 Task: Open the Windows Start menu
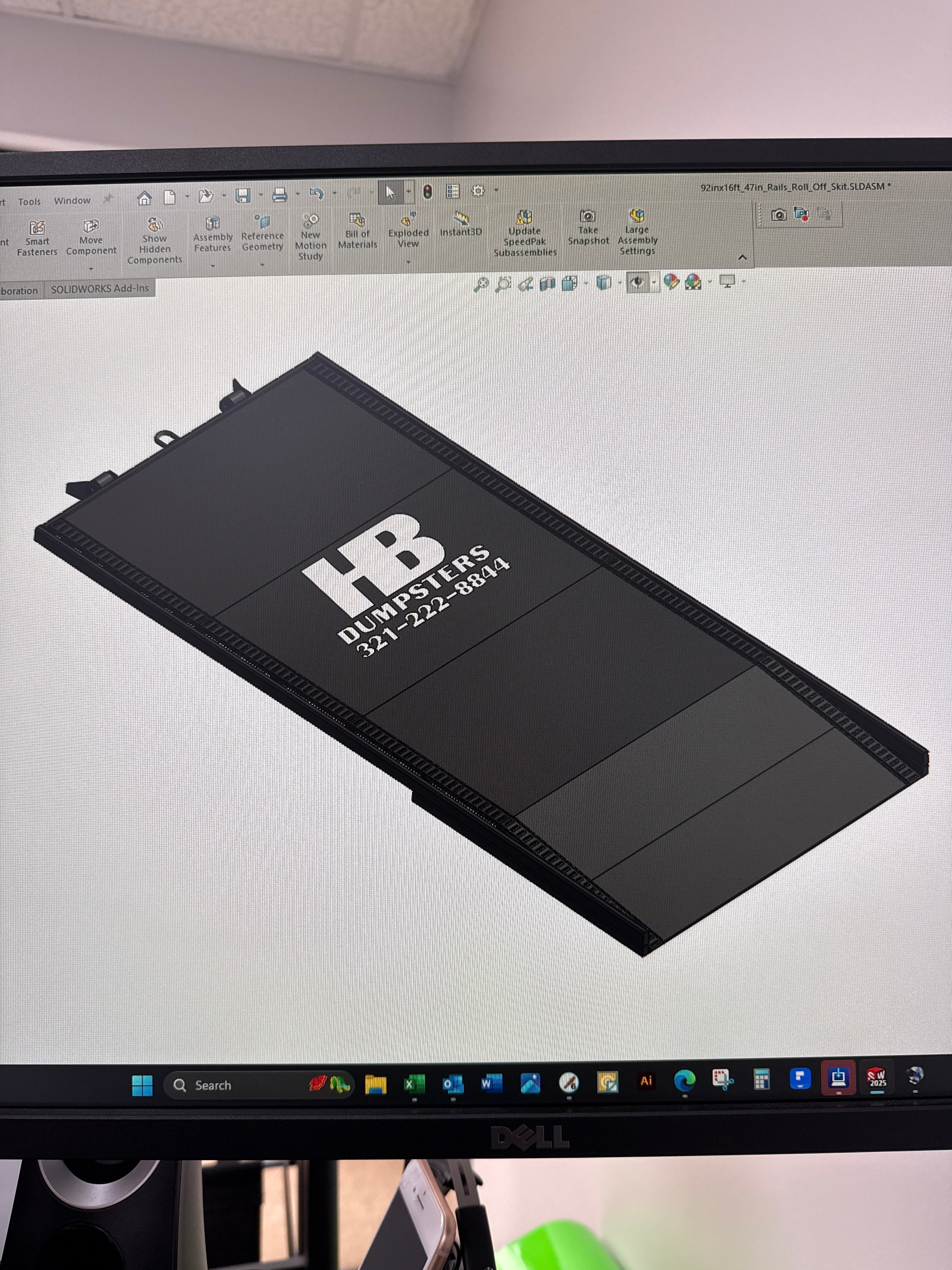142,1085
